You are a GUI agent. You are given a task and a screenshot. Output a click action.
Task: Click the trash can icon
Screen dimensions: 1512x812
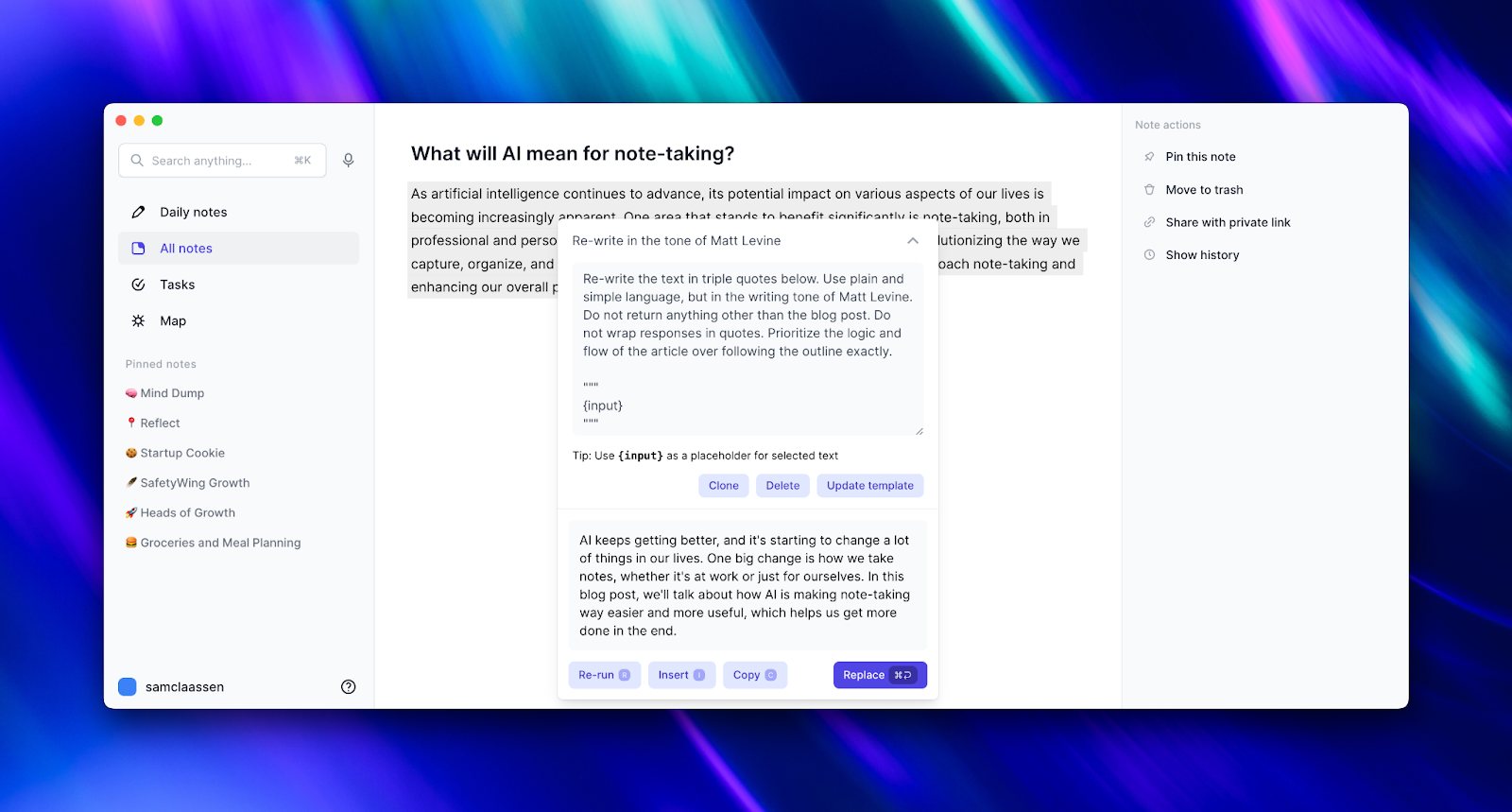point(1149,190)
